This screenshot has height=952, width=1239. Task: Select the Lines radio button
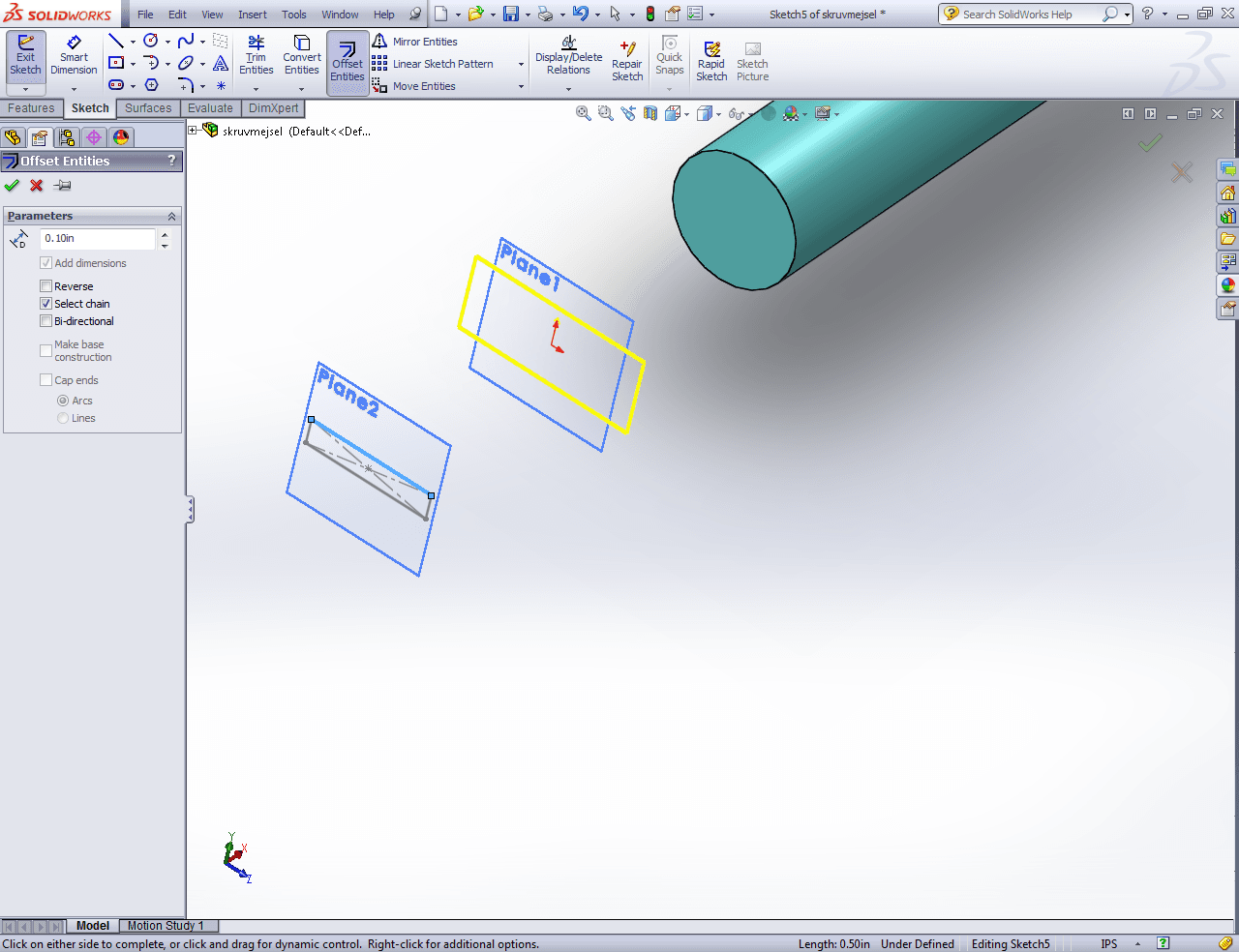(x=63, y=418)
